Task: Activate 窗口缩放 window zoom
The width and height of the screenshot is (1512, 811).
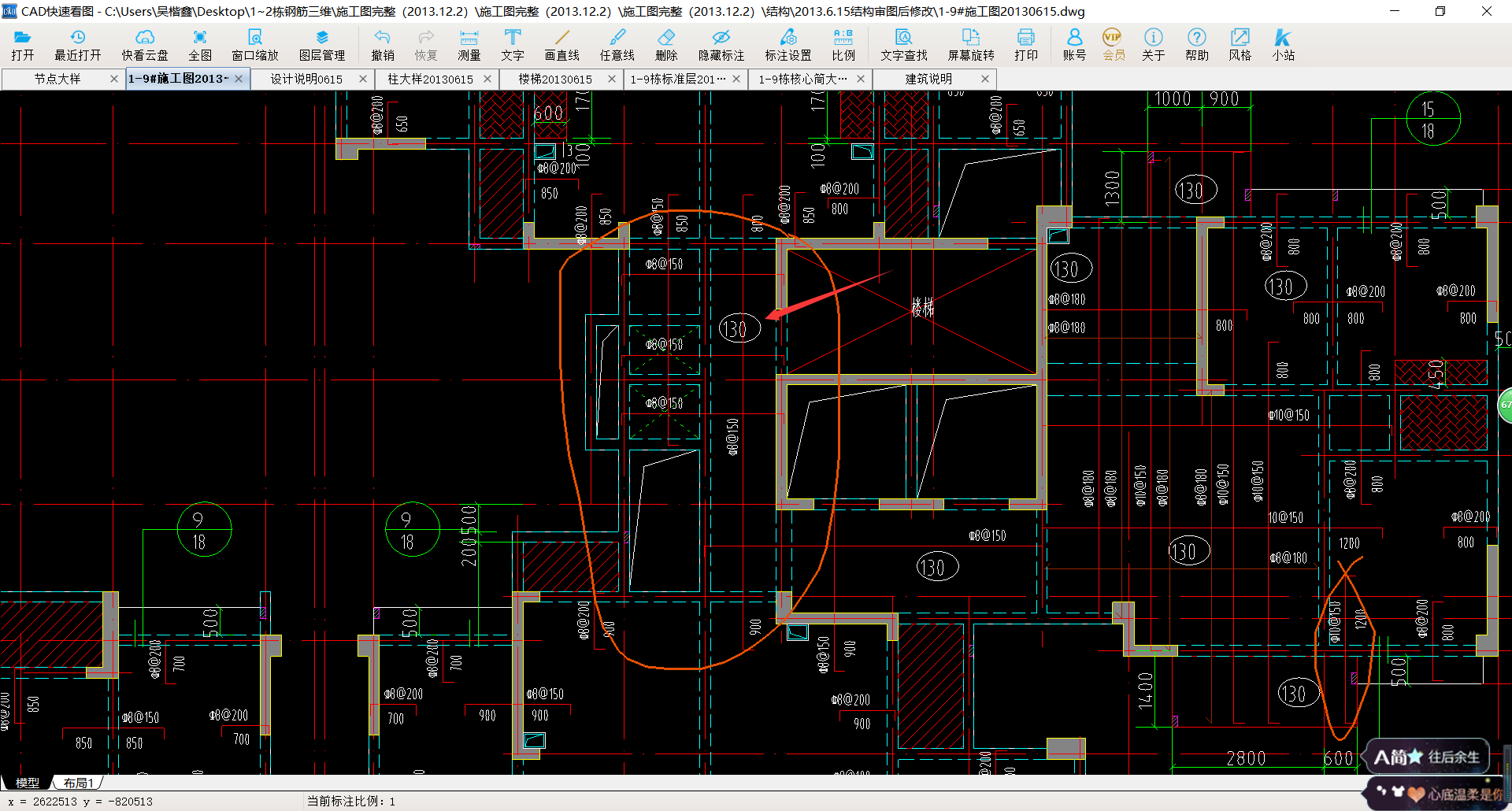Action: tap(255, 45)
